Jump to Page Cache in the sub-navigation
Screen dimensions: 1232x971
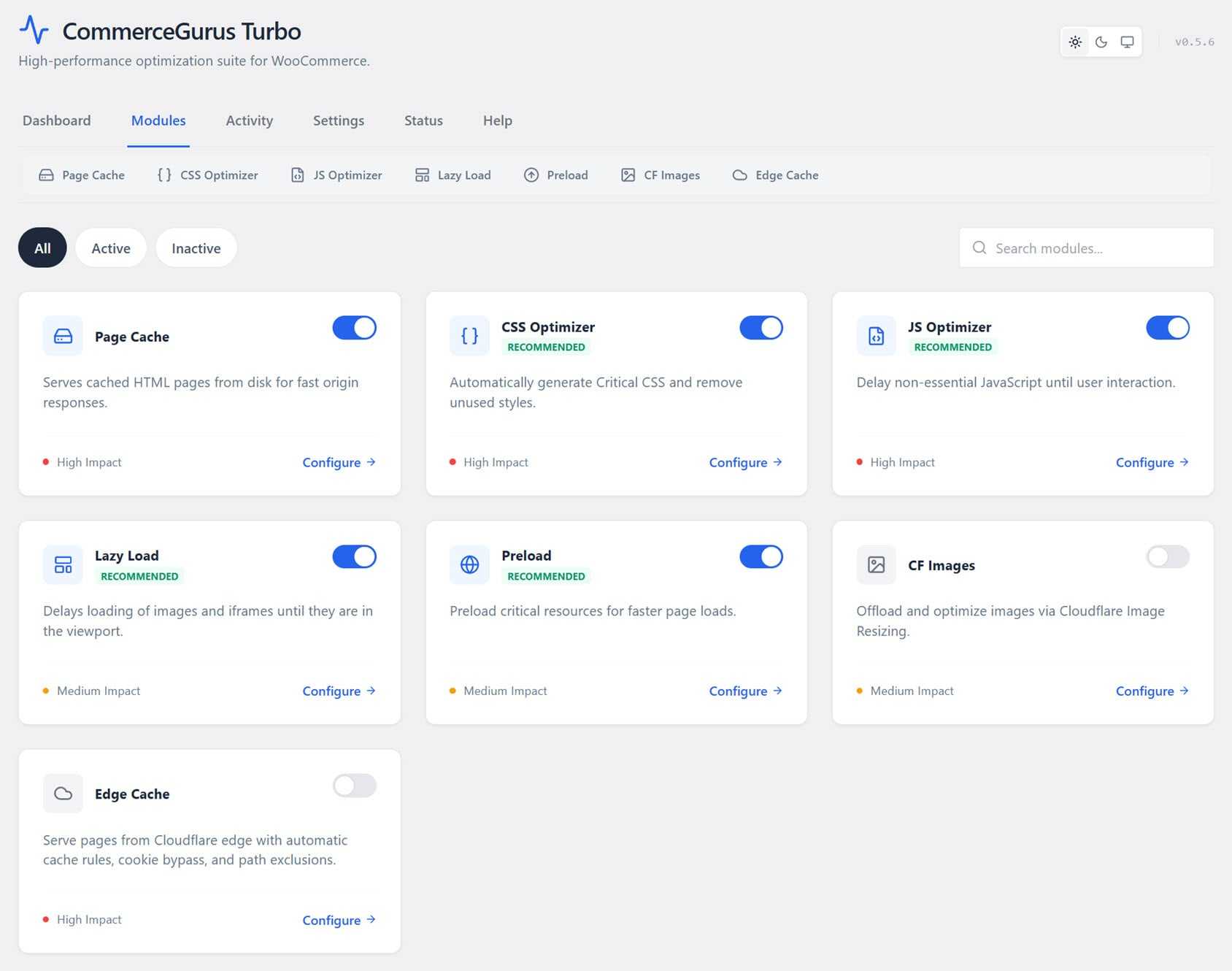[82, 175]
